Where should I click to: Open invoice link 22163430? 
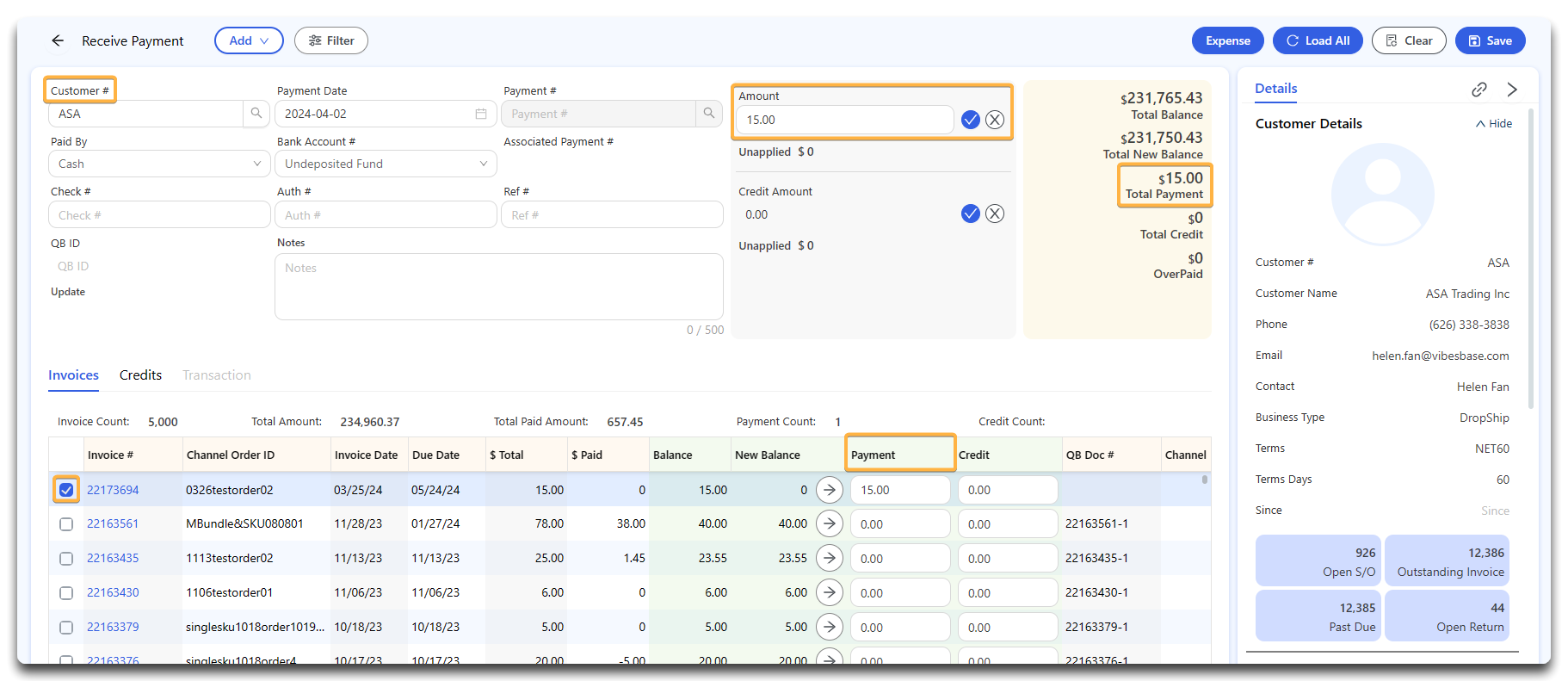click(x=113, y=592)
